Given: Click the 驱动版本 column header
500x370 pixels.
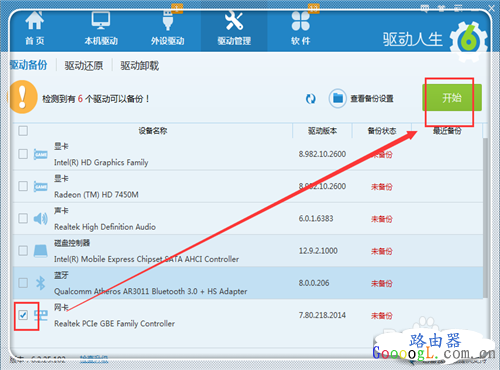Looking at the screenshot, I should click(x=322, y=131).
